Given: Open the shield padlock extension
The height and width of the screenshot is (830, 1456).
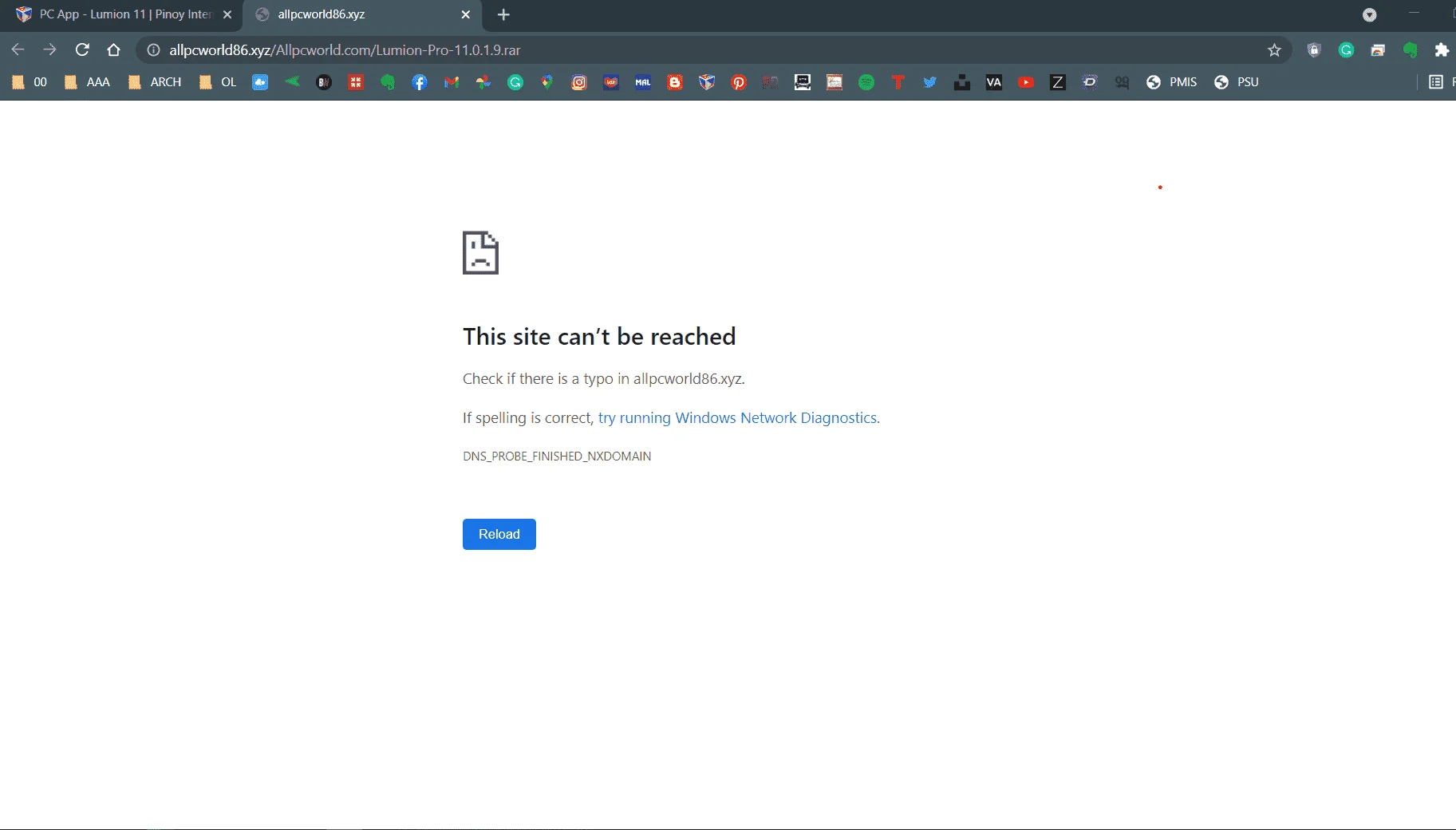Looking at the screenshot, I should [1315, 50].
